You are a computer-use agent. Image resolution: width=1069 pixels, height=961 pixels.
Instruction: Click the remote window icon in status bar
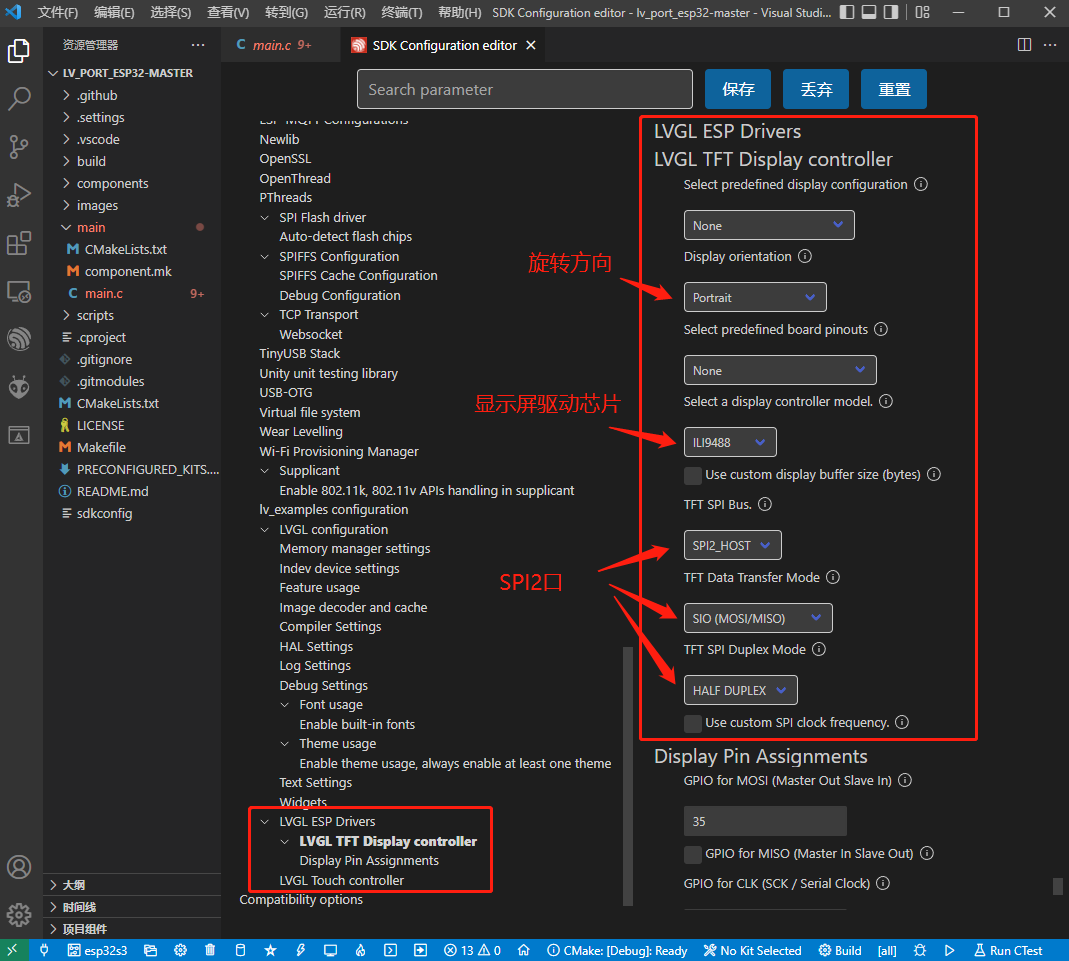(x=13, y=950)
